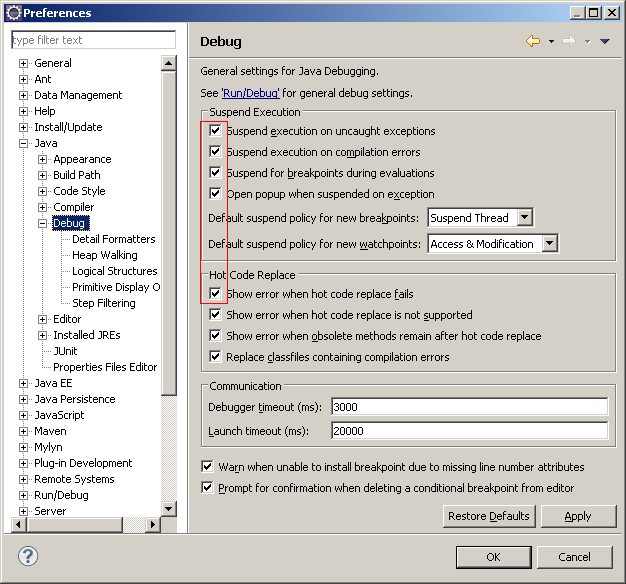The image size is (626, 584).
Task: Expand the Help preferences node
Action: 23,111
